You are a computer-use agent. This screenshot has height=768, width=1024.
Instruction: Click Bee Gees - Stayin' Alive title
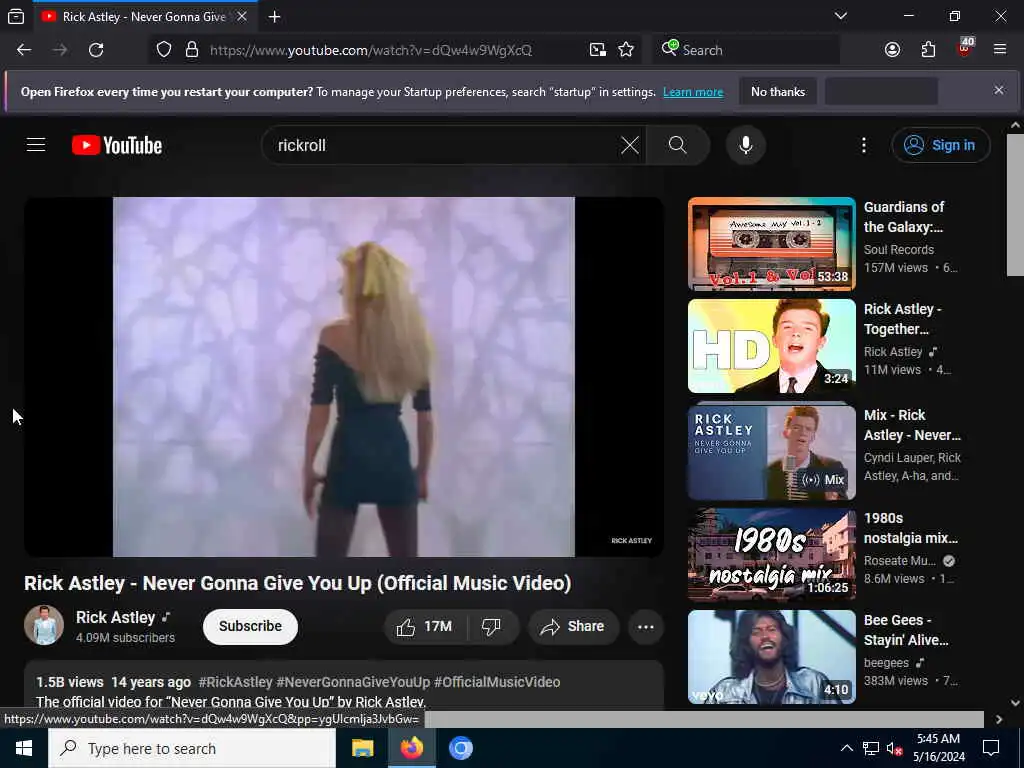pos(906,630)
